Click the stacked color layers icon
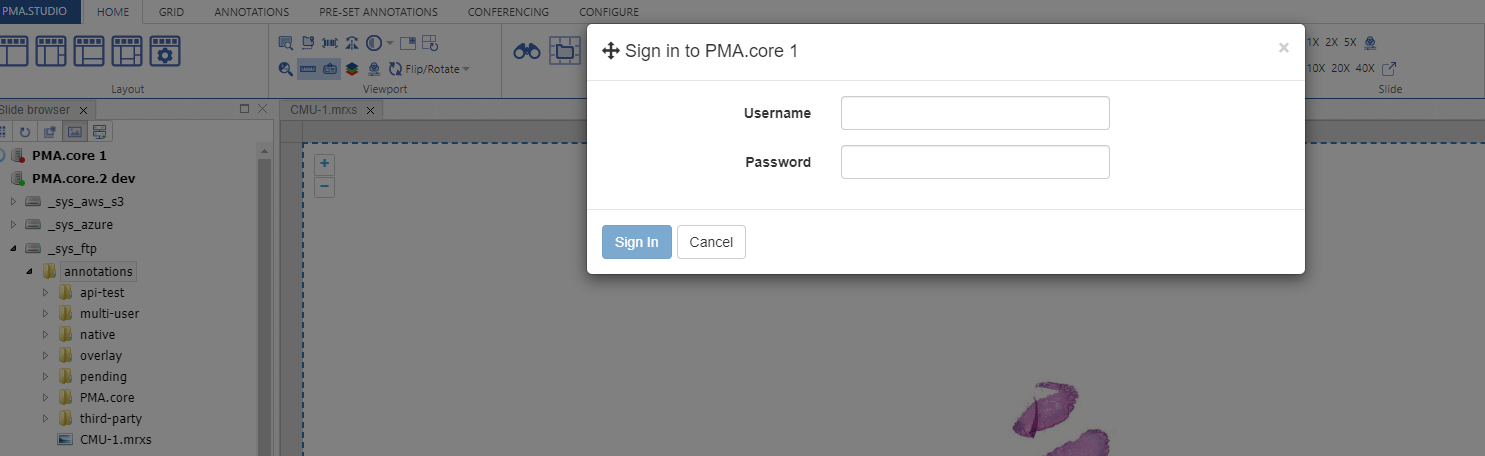The image size is (1485, 456). [x=352, y=69]
